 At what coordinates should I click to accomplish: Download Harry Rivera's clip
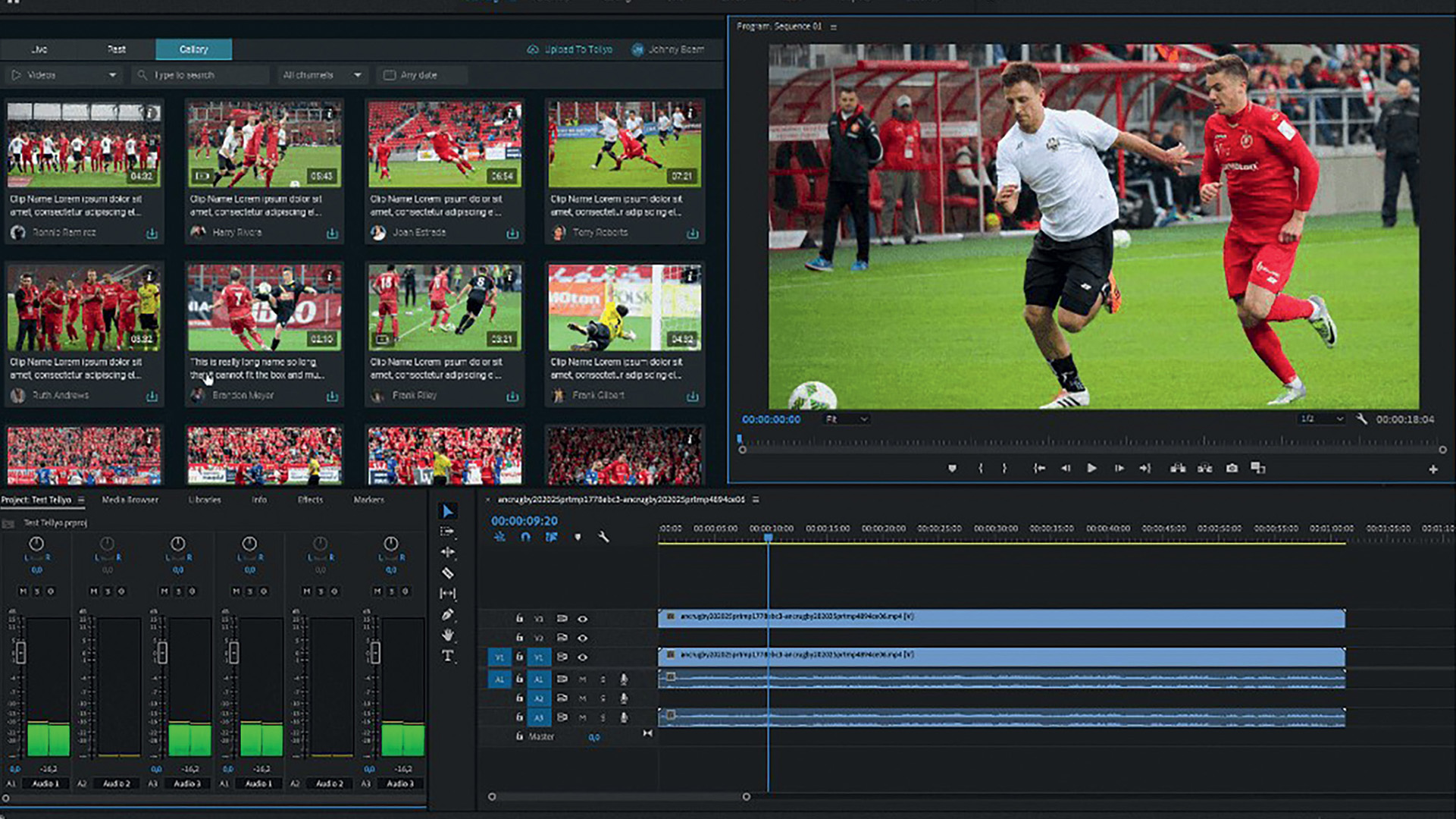point(332,234)
